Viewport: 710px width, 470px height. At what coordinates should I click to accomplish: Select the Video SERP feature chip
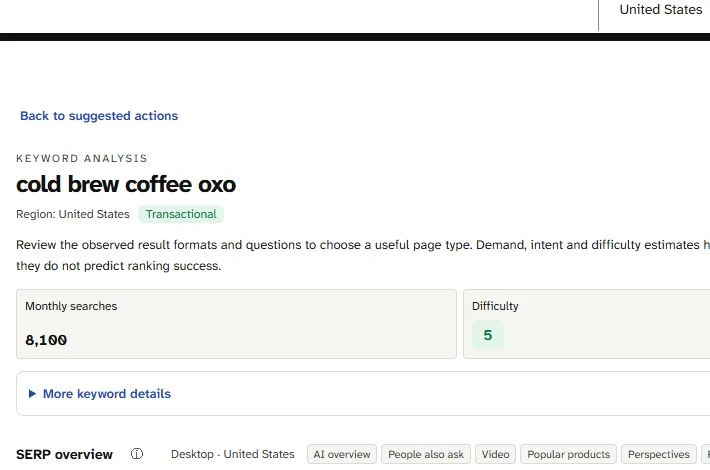point(495,454)
